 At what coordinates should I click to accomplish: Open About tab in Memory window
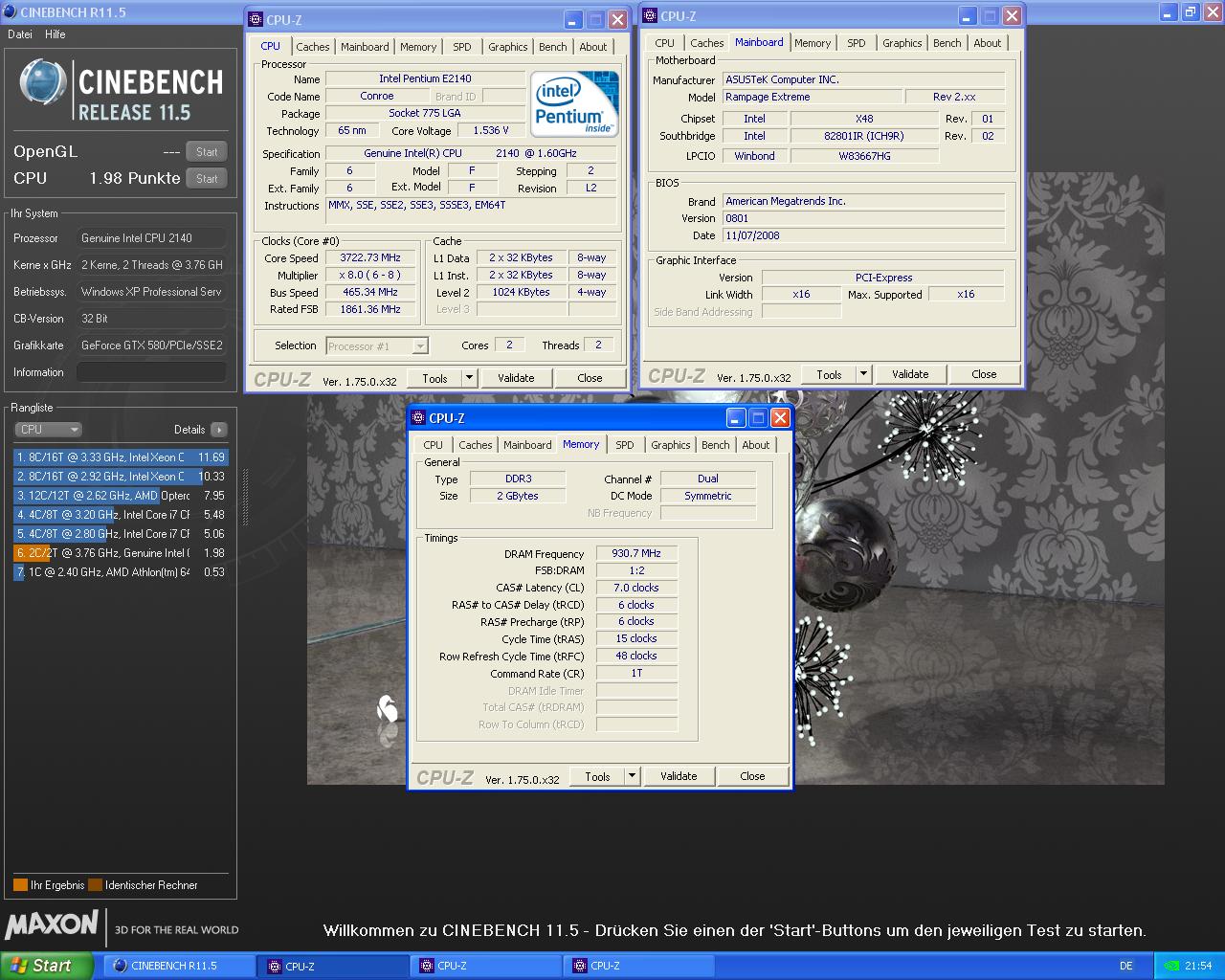(x=755, y=445)
